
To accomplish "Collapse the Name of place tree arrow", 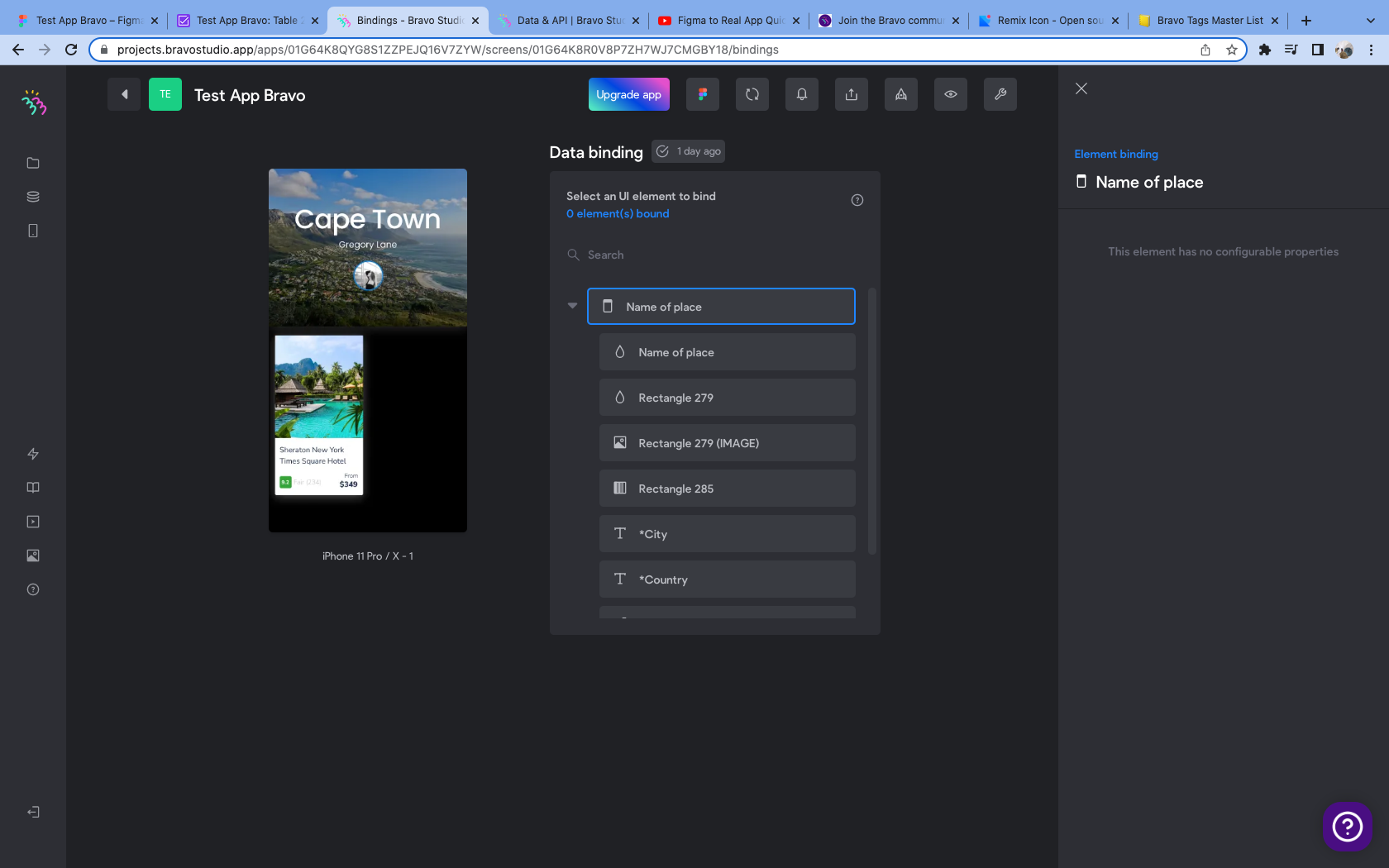I will pos(572,306).
